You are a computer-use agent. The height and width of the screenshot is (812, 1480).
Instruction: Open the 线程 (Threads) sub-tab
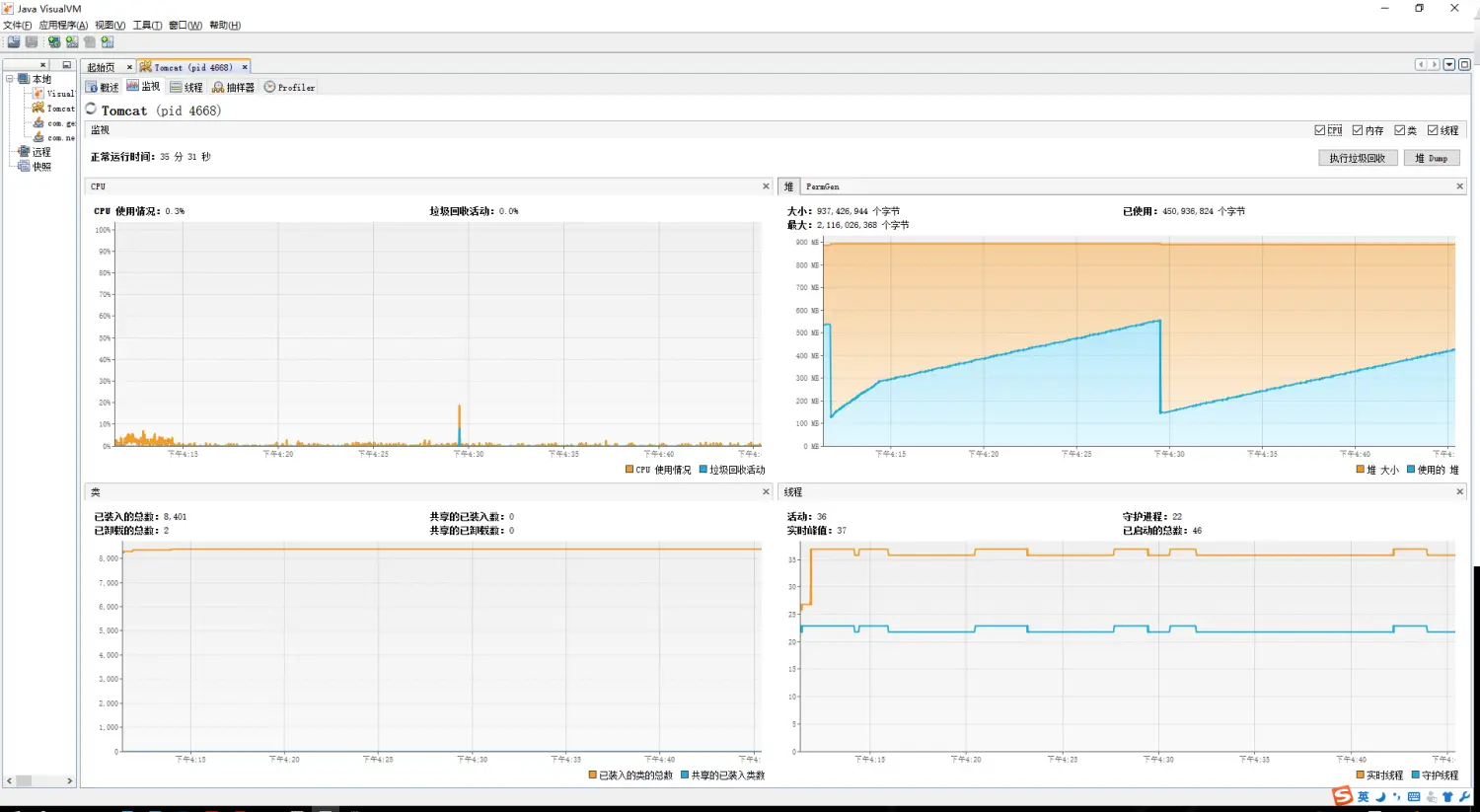[186, 87]
